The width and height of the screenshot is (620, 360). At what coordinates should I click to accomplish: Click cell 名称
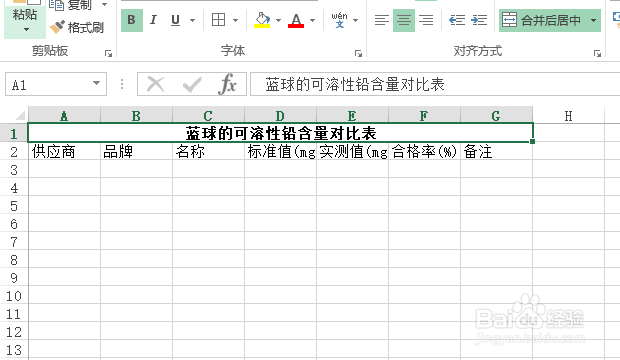(208, 152)
